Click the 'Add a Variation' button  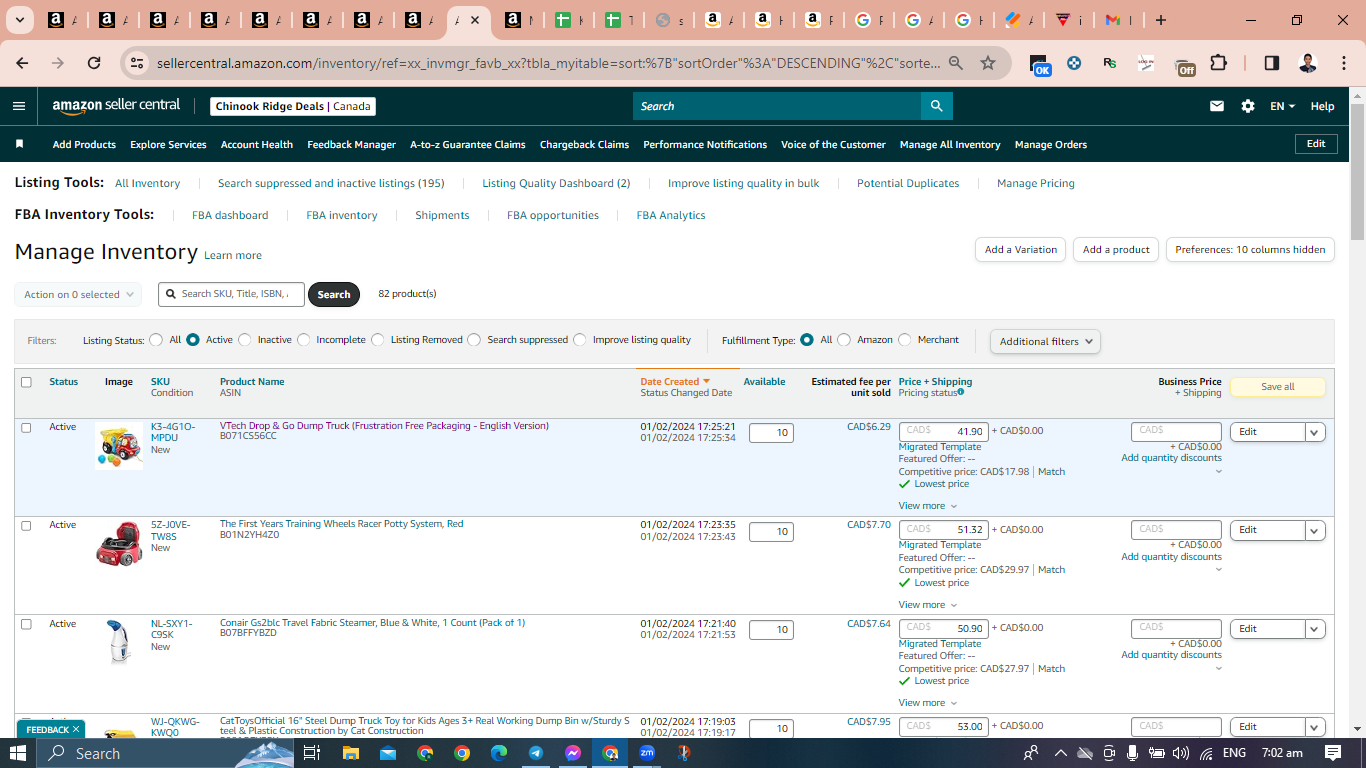click(1020, 250)
